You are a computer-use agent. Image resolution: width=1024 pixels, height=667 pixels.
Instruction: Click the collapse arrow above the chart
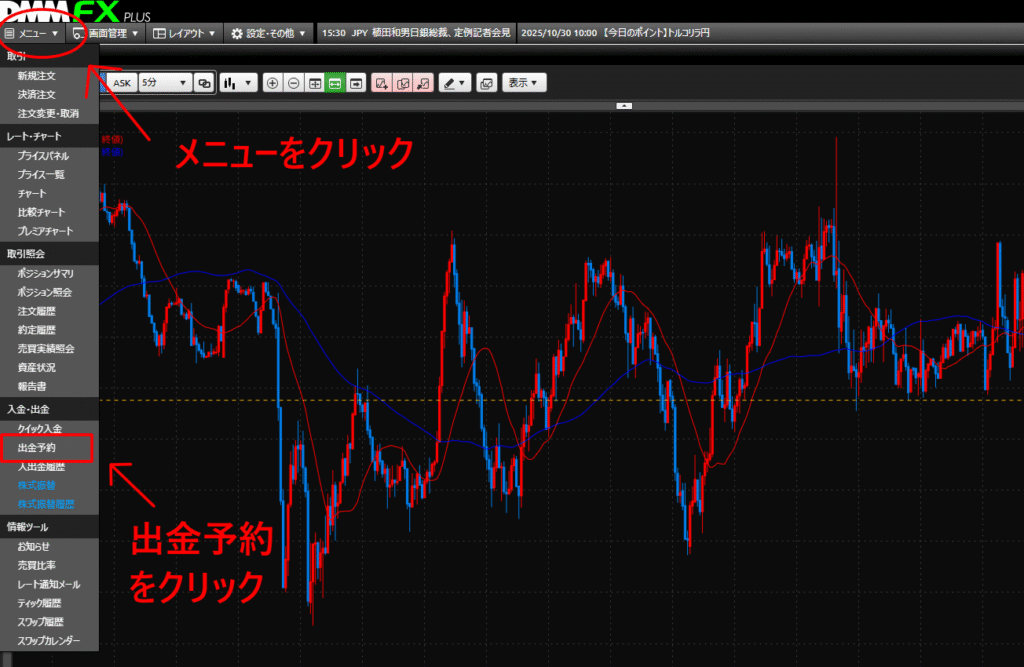[624, 105]
